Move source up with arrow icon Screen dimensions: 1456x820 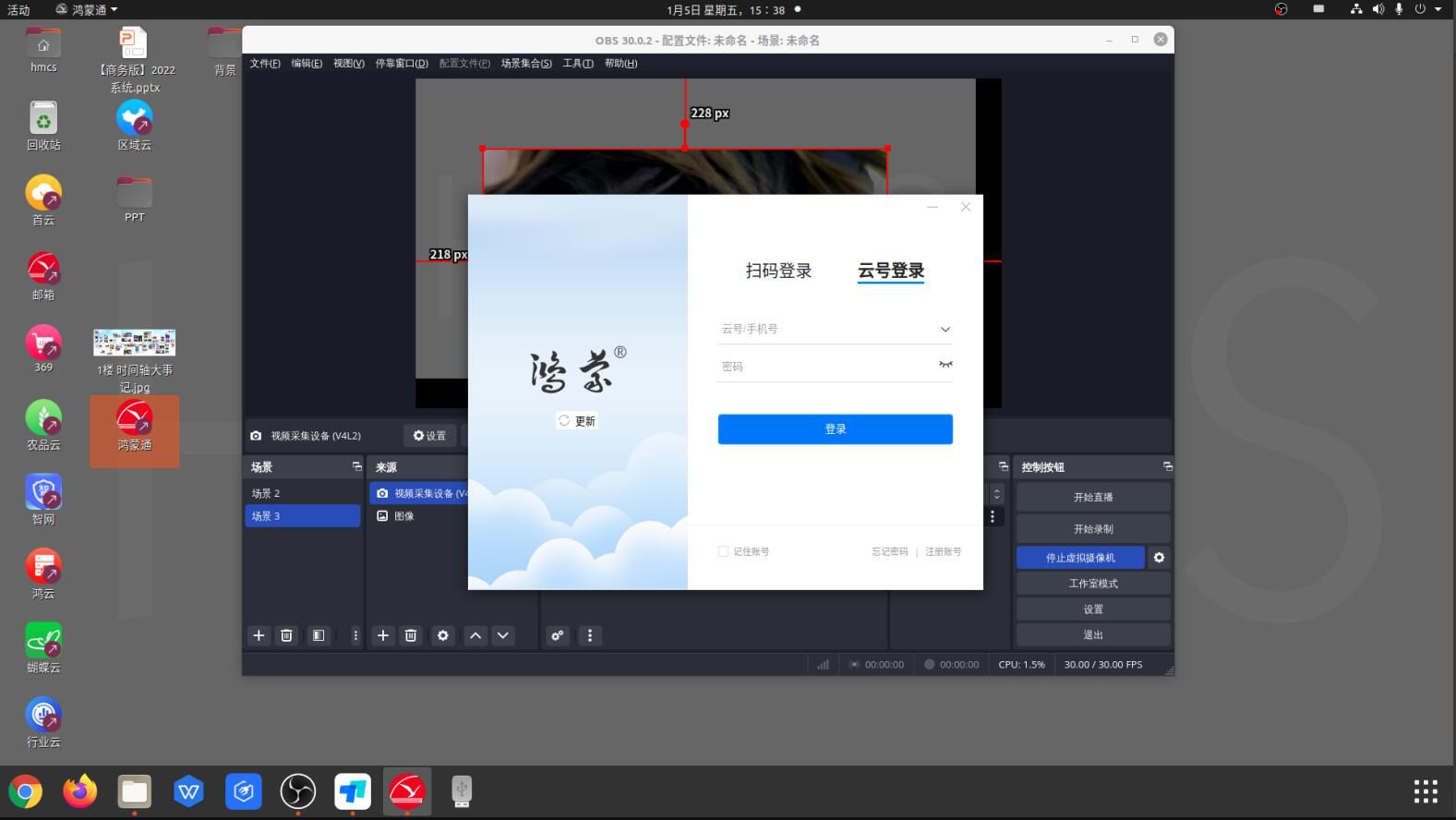[475, 635]
